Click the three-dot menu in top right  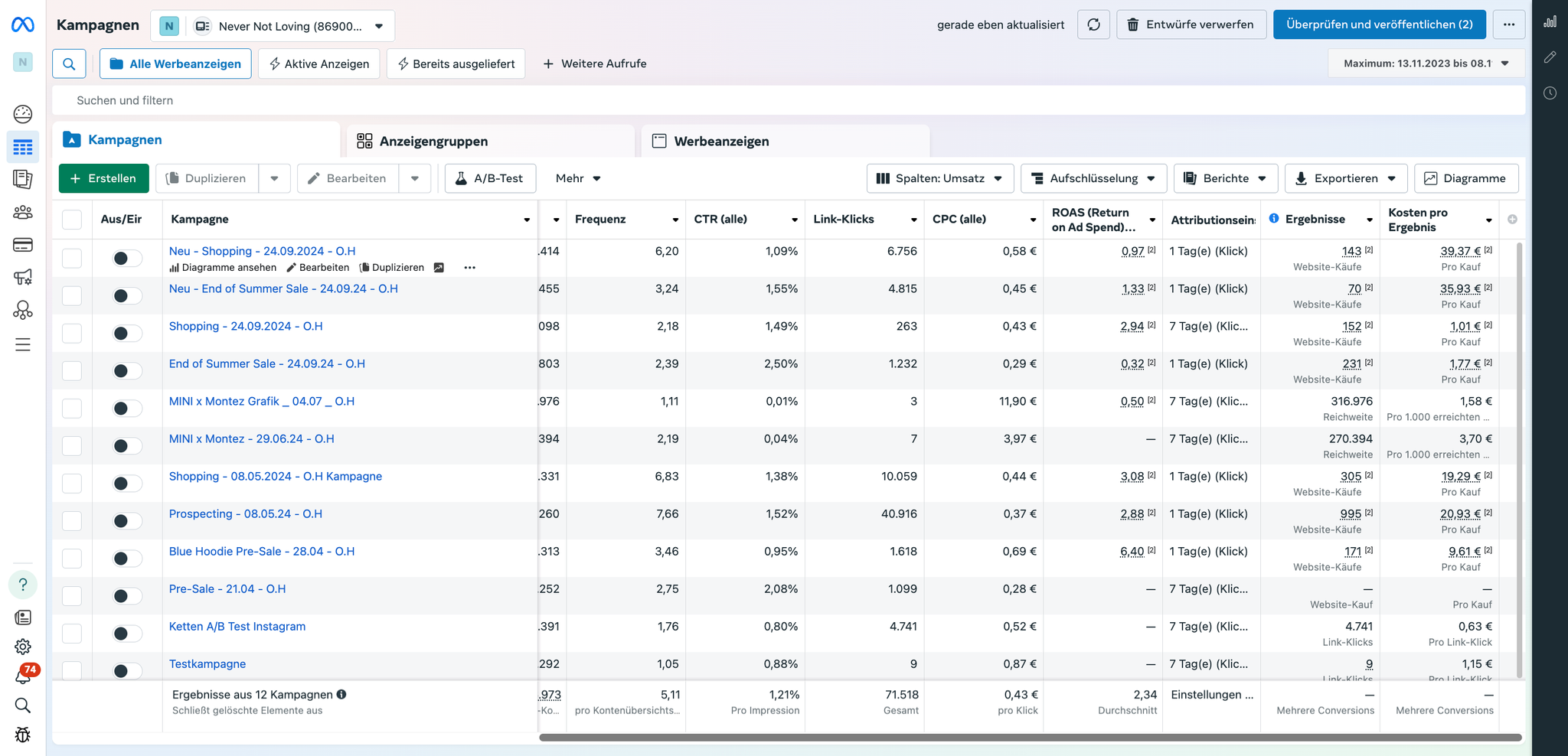1508,24
